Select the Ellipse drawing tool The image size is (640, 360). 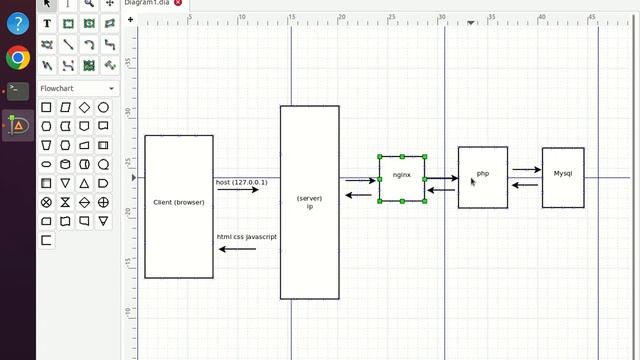coord(89,24)
